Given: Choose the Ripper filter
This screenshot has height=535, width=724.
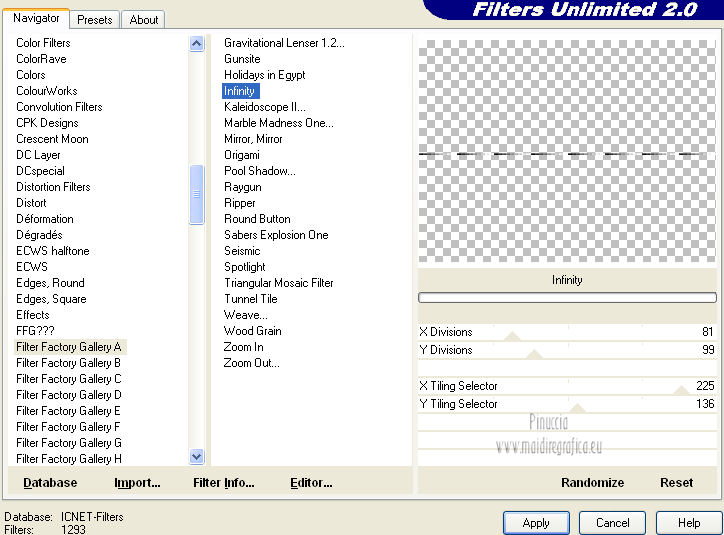Looking at the screenshot, I should click(240, 203).
